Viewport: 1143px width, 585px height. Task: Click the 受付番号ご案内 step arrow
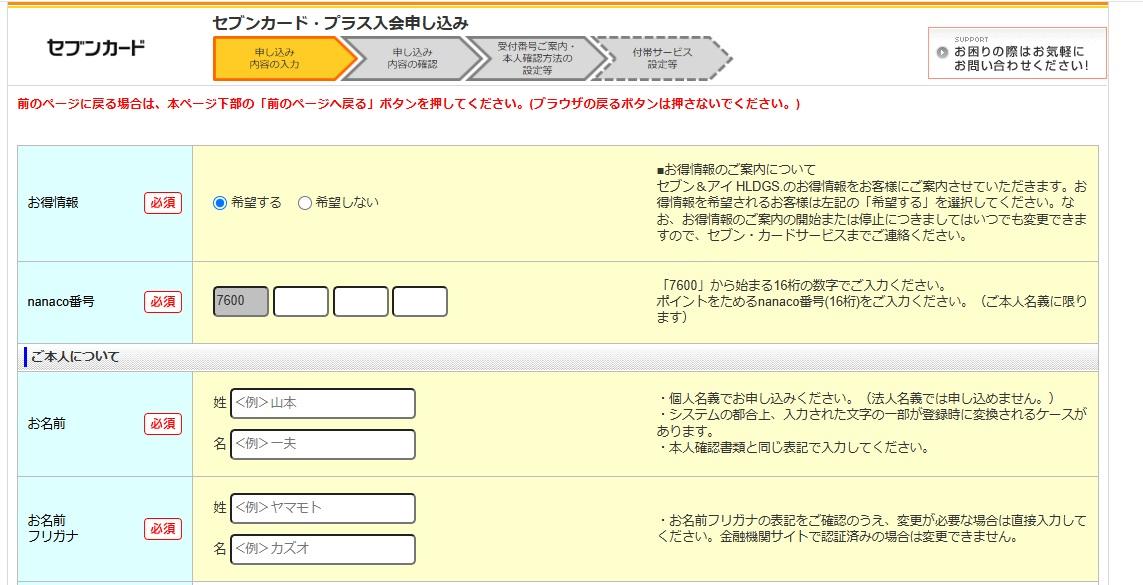(x=536, y=58)
